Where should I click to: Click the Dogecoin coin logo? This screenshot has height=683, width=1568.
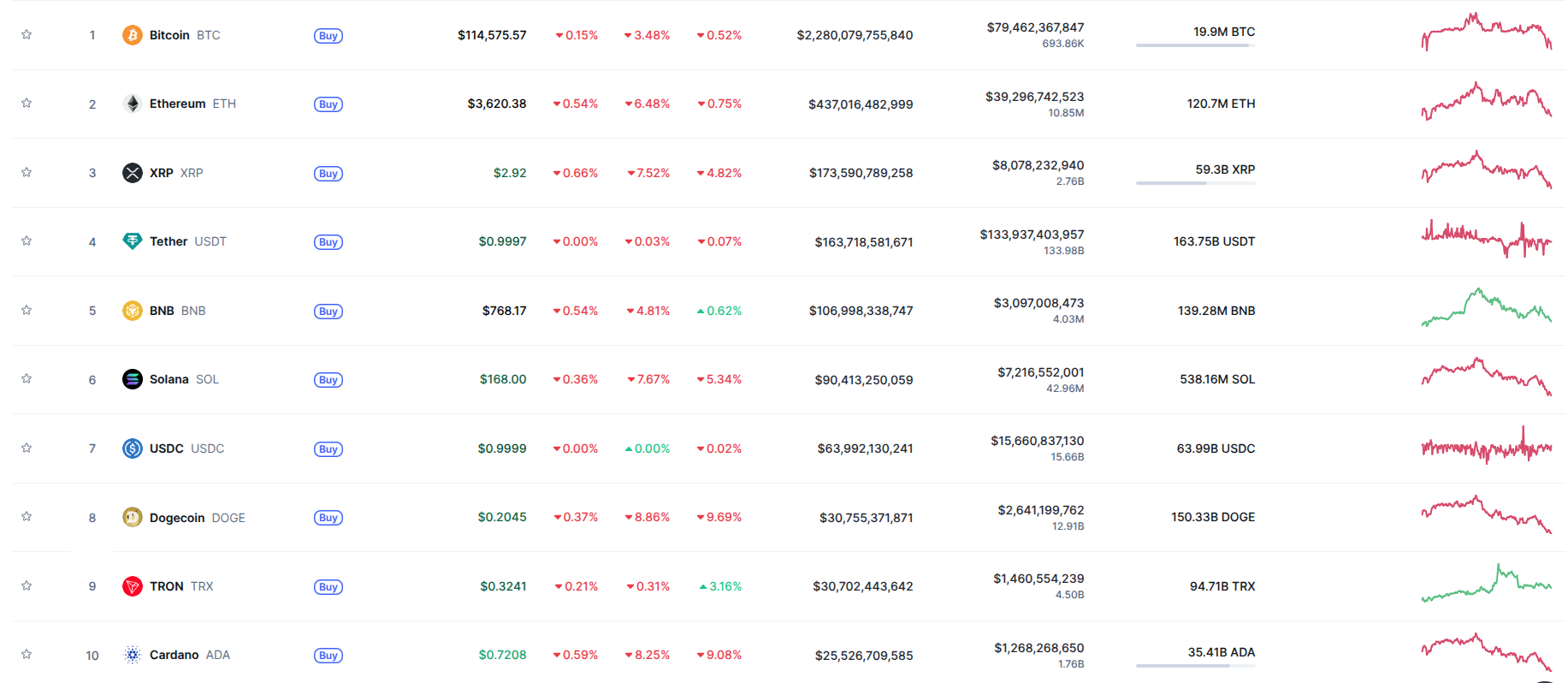coord(132,517)
